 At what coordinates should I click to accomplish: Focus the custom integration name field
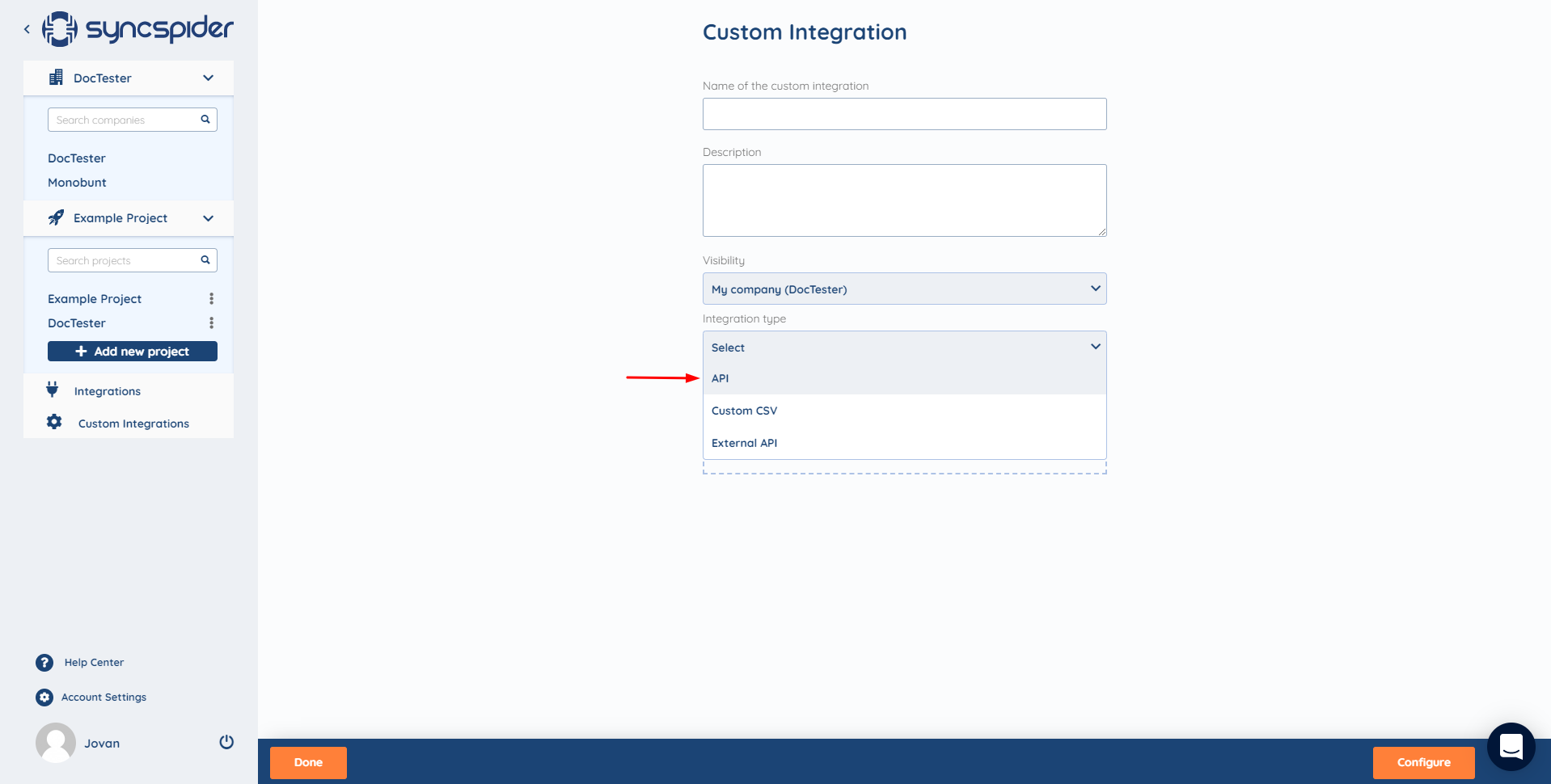coord(904,114)
